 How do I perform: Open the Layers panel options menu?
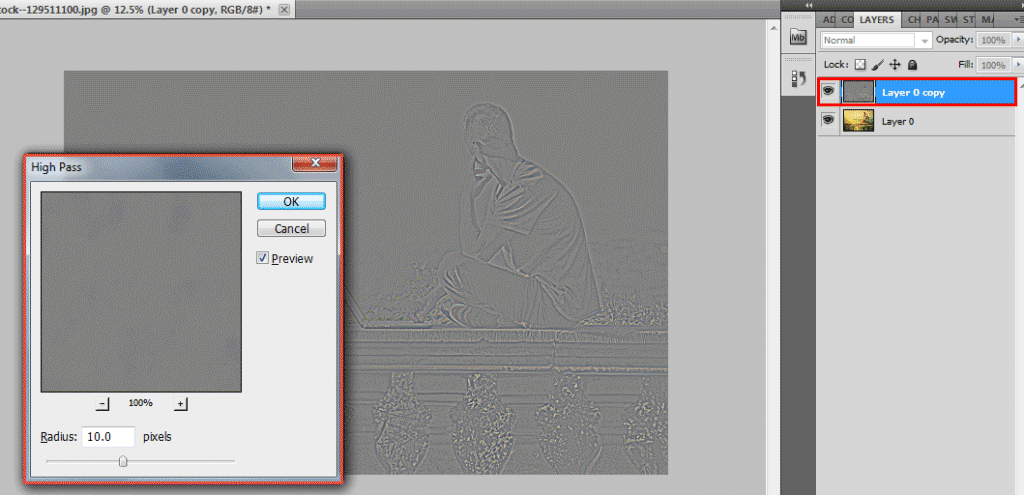[1018, 20]
